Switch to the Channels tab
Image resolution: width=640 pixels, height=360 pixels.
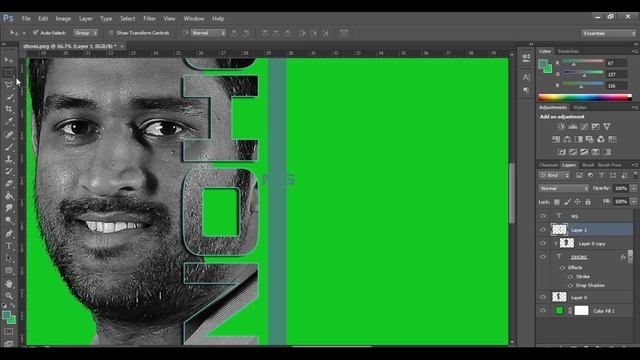pyautogui.click(x=548, y=165)
